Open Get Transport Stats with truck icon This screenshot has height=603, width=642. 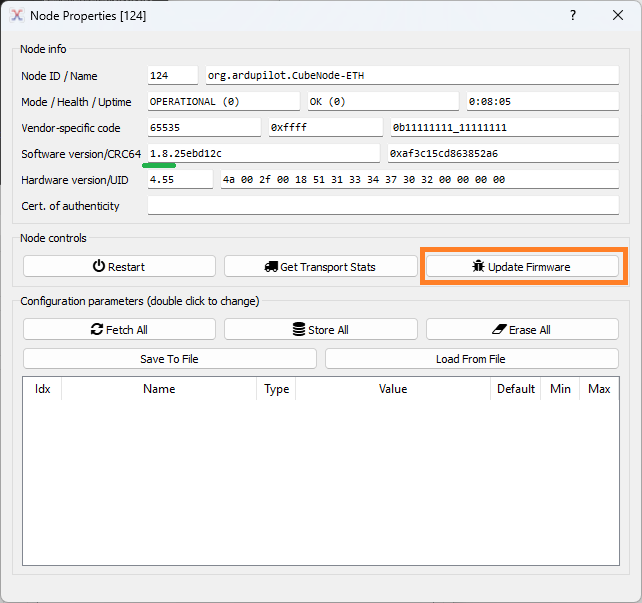pyautogui.click(x=320, y=266)
